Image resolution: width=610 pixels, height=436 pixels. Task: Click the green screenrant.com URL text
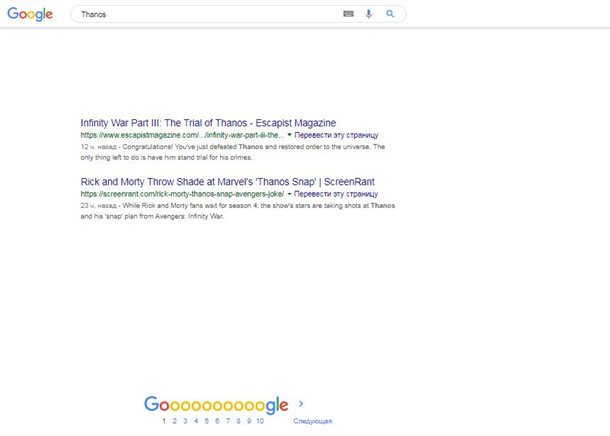(182, 194)
